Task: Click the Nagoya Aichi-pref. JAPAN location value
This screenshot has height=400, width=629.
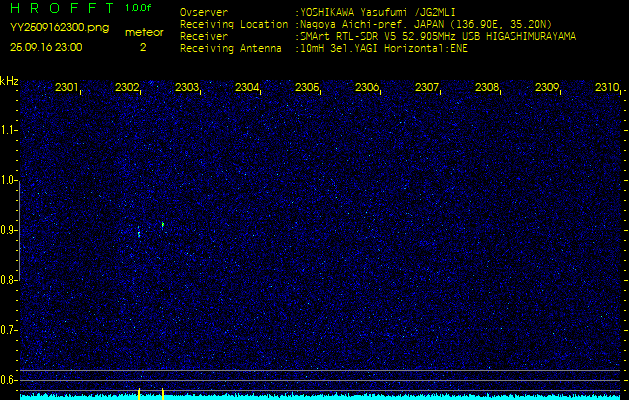Action: coord(426,24)
